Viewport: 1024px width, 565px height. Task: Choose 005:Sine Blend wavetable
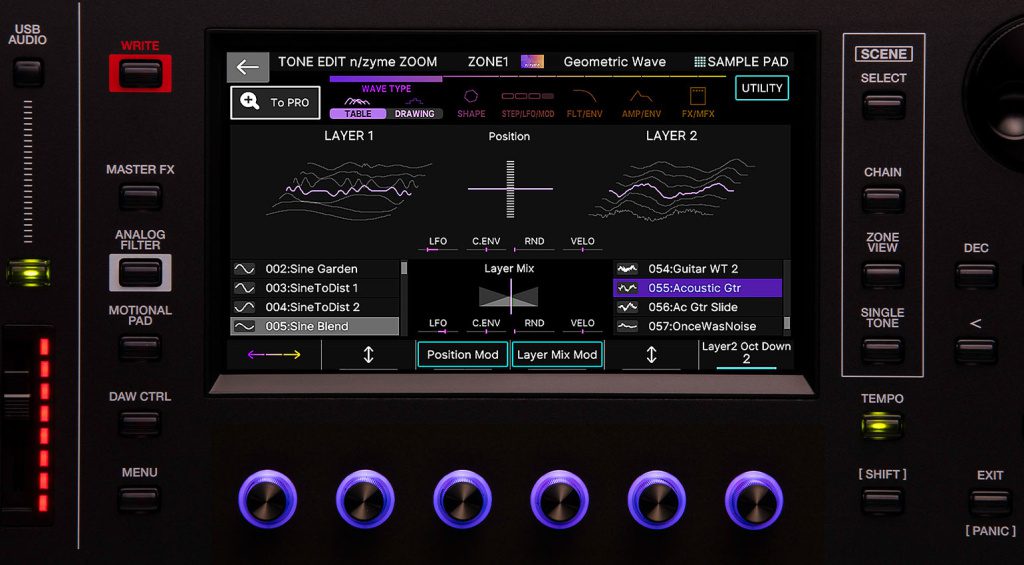click(x=315, y=326)
